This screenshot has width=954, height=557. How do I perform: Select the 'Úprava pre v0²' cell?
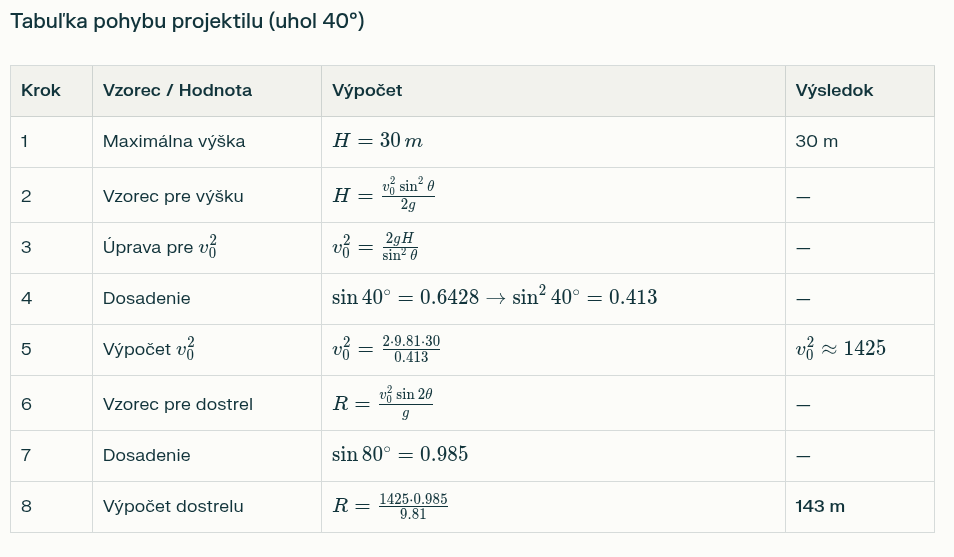point(160,248)
